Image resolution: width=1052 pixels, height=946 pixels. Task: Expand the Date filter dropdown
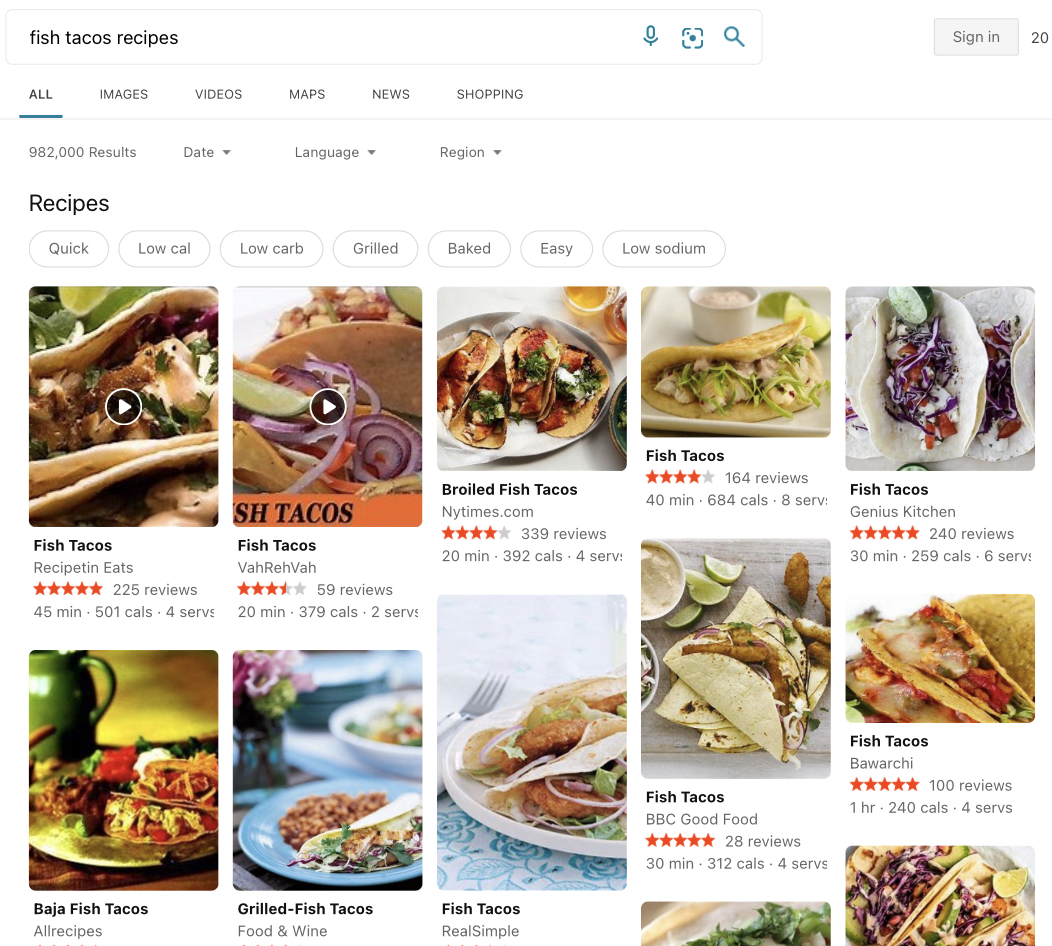click(207, 152)
